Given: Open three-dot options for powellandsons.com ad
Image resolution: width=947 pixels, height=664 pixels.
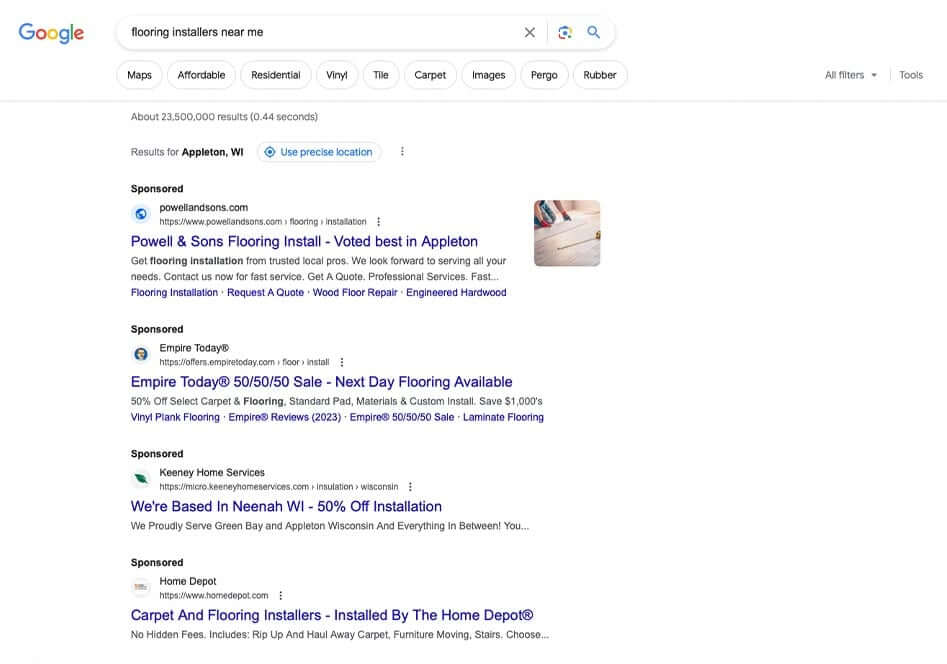Looking at the screenshot, I should [378, 222].
